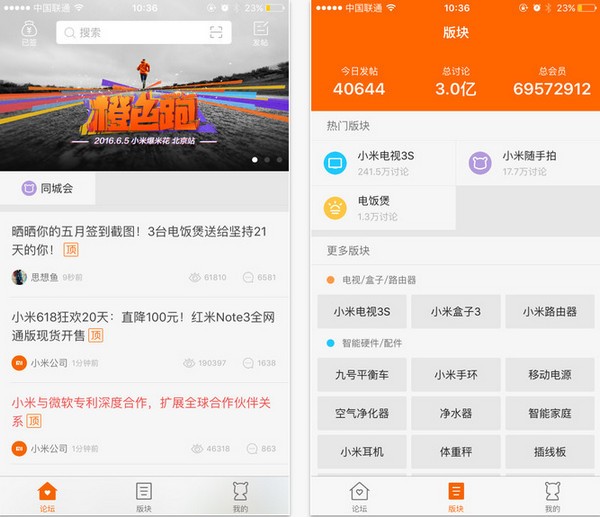The width and height of the screenshot is (600, 517).
Task: Open post 小米618狂欢20天
Action: (x=144, y=340)
